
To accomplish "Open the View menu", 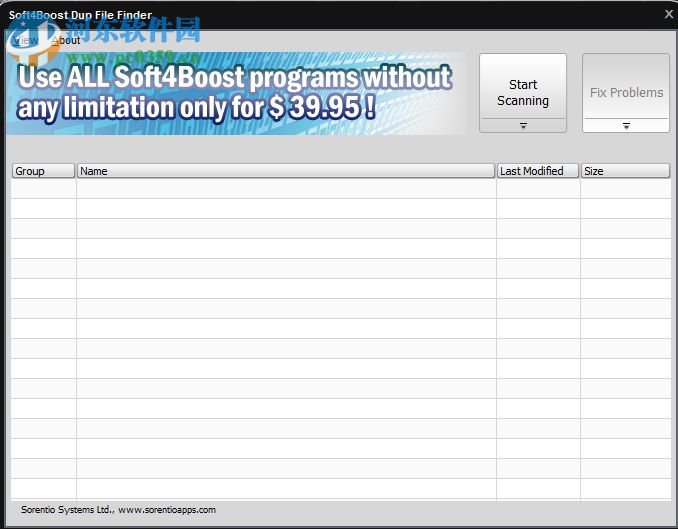I will point(26,40).
